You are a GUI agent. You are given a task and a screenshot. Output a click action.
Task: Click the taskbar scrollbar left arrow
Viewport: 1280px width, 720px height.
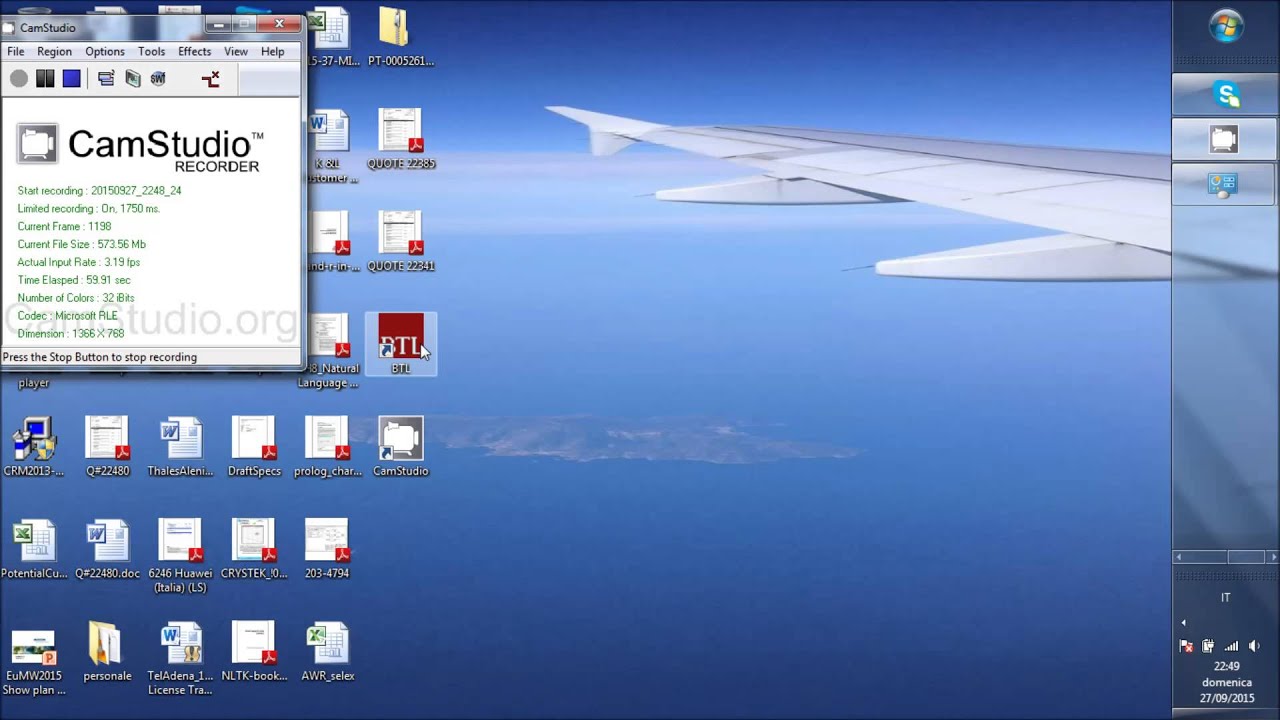tap(1179, 557)
